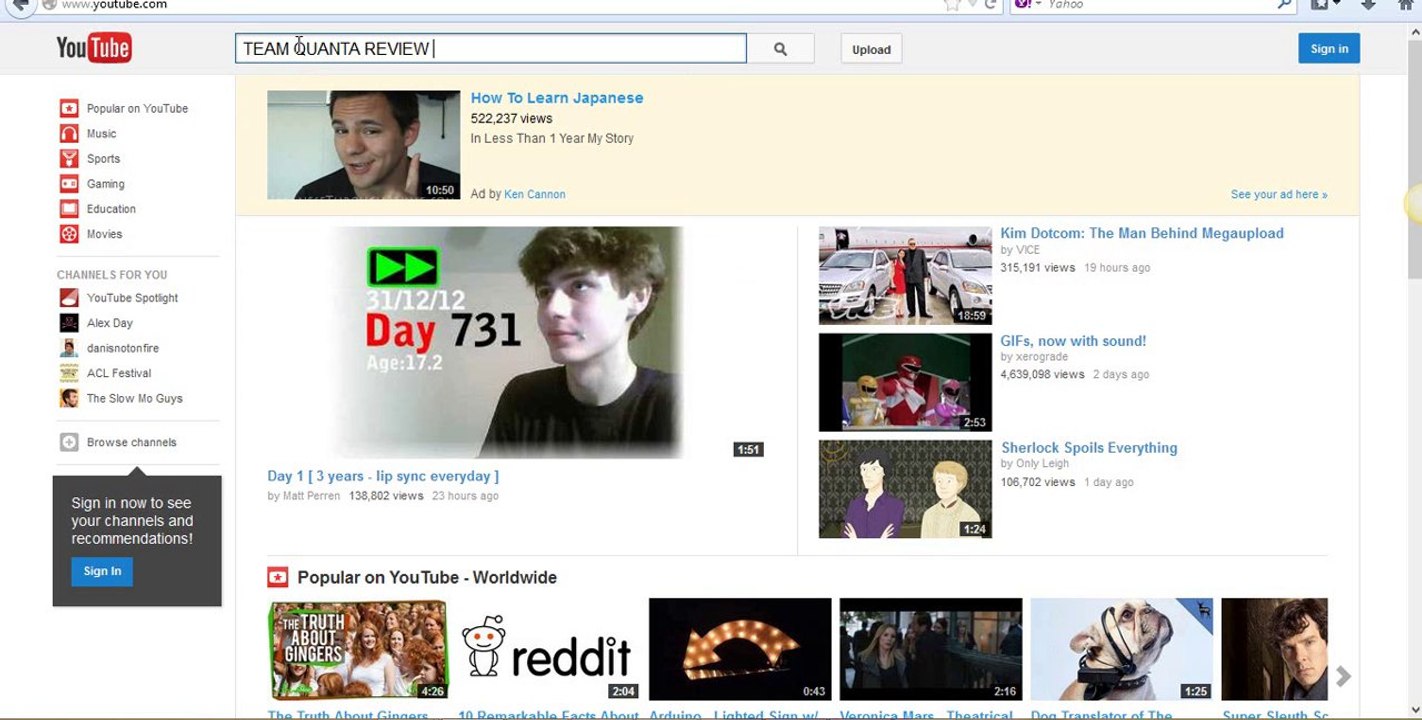Image resolution: width=1422 pixels, height=720 pixels.
Task: Visit advertiser Ken Cannon's link
Action: pyautogui.click(x=535, y=194)
